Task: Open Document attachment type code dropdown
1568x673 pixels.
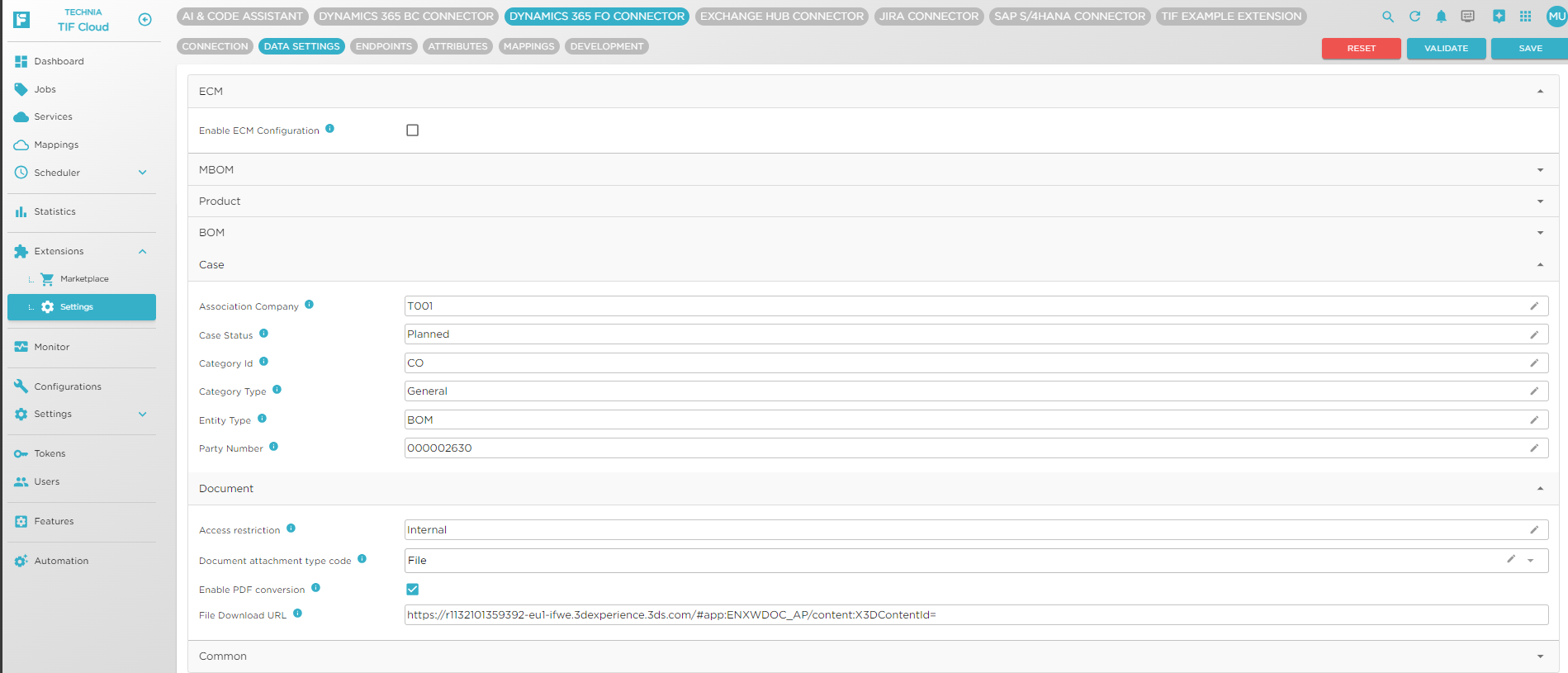Action: coord(1530,561)
